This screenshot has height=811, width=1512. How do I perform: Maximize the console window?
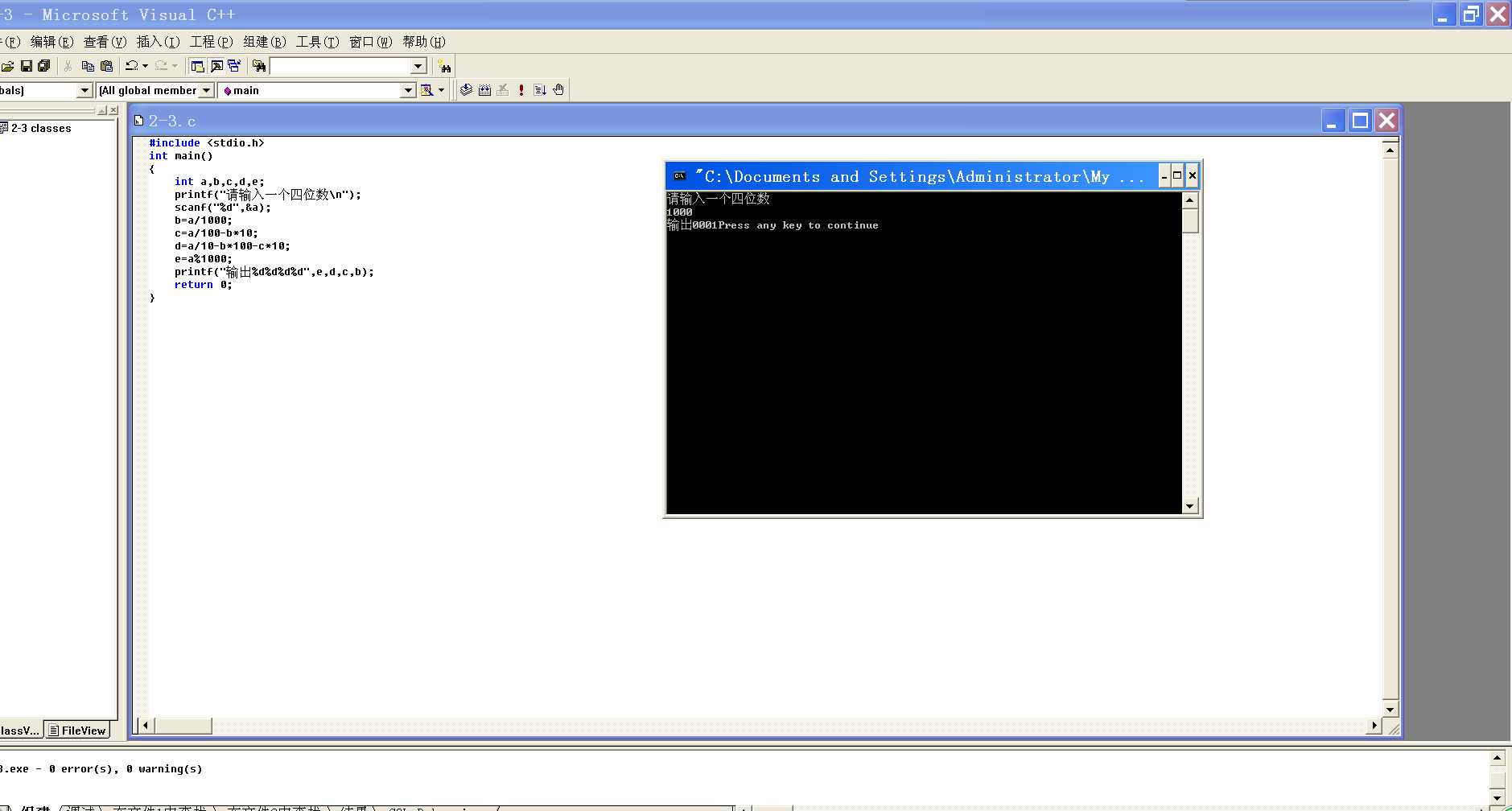coord(1177,176)
